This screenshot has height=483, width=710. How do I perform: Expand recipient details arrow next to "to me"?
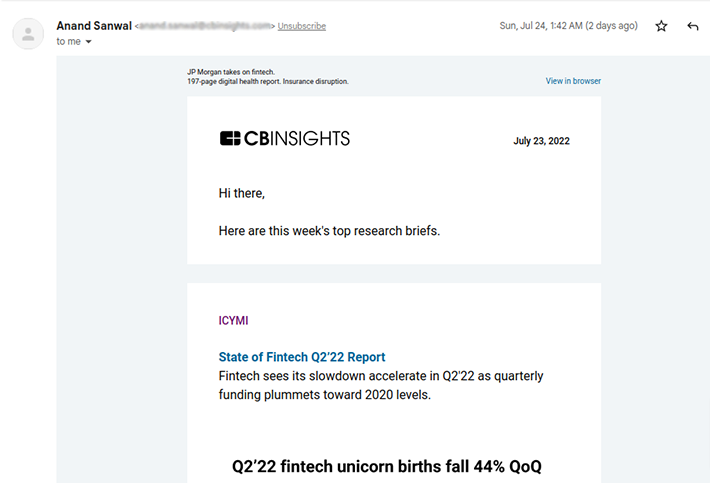point(88,42)
